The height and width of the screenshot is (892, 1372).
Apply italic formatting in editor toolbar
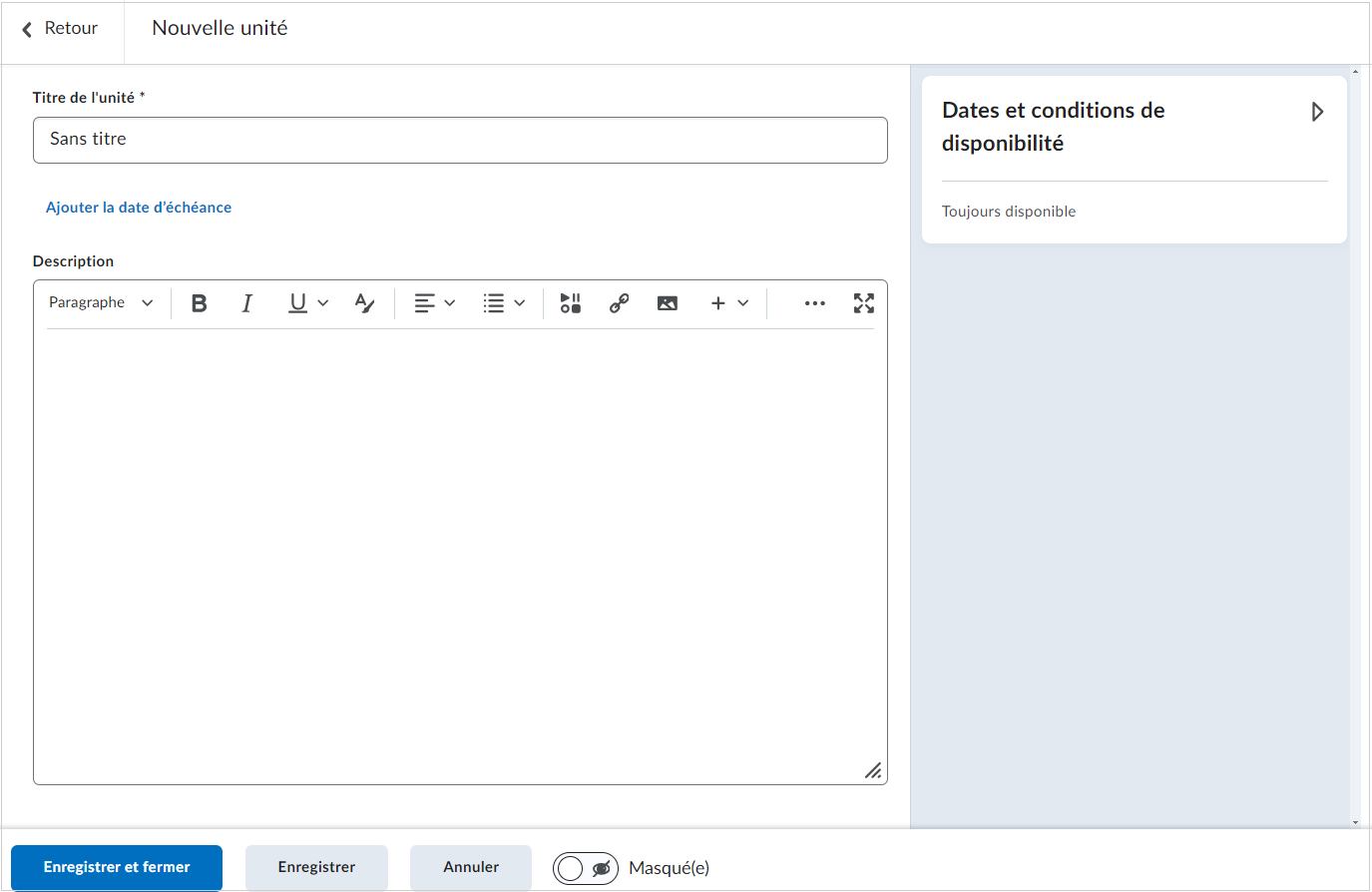tap(247, 303)
